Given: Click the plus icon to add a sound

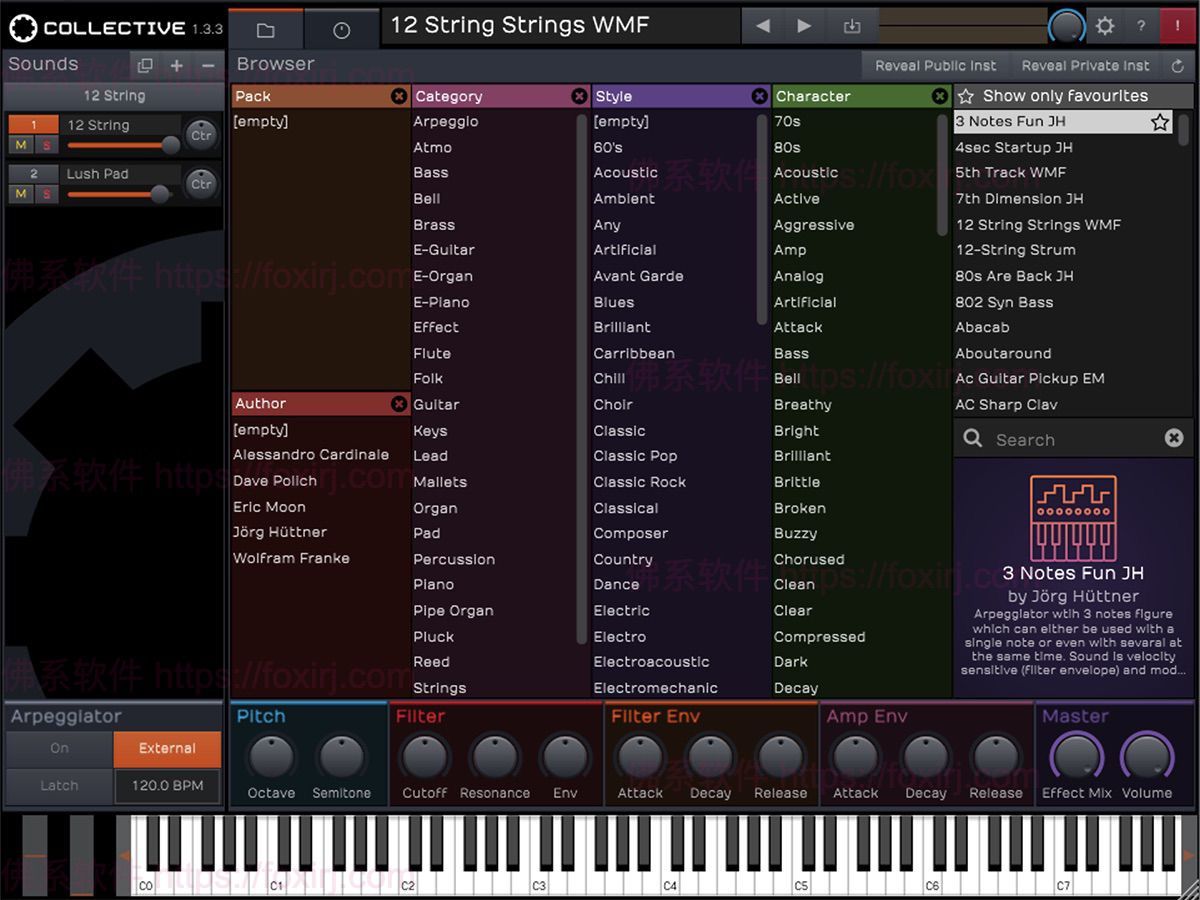Looking at the screenshot, I should pyautogui.click(x=176, y=63).
